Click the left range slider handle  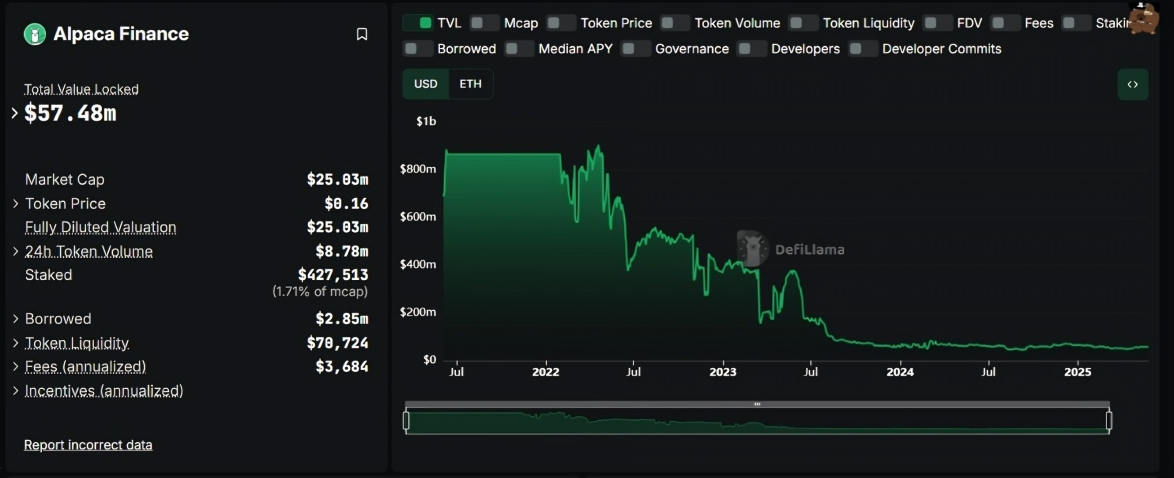406,421
